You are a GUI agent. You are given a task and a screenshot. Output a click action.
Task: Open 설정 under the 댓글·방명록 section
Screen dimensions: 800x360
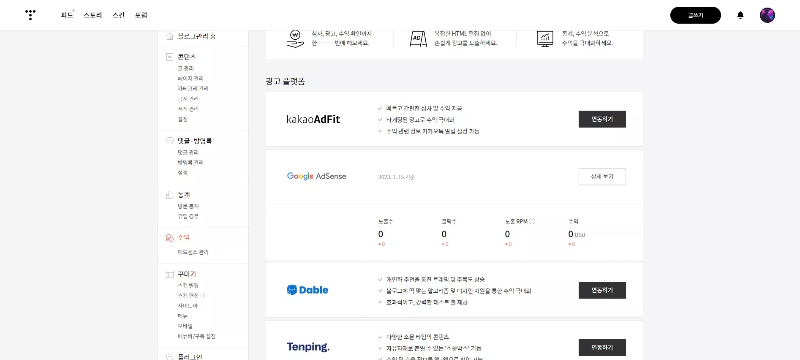pos(183,172)
